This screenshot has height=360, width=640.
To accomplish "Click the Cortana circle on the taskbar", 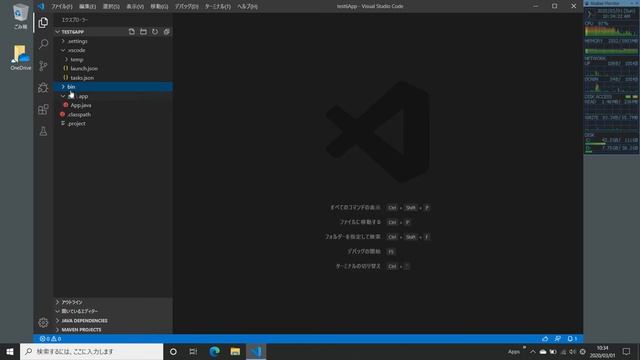I will pyautogui.click(x=173, y=351).
